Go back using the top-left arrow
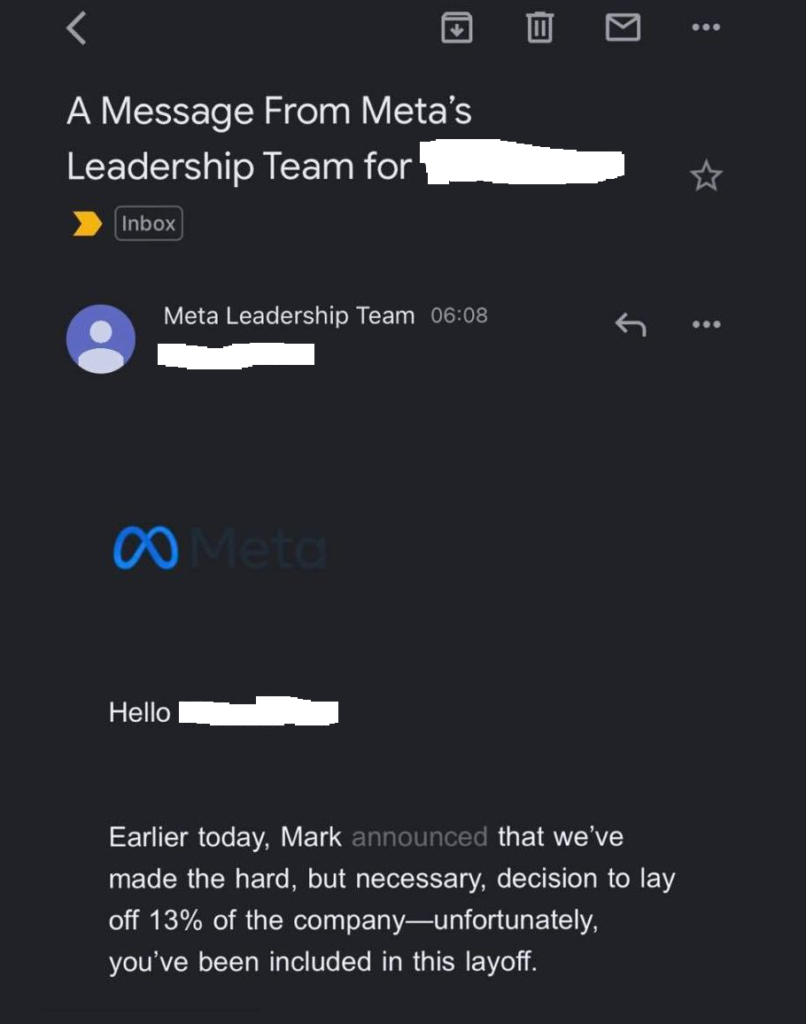This screenshot has width=806, height=1024. point(76,28)
